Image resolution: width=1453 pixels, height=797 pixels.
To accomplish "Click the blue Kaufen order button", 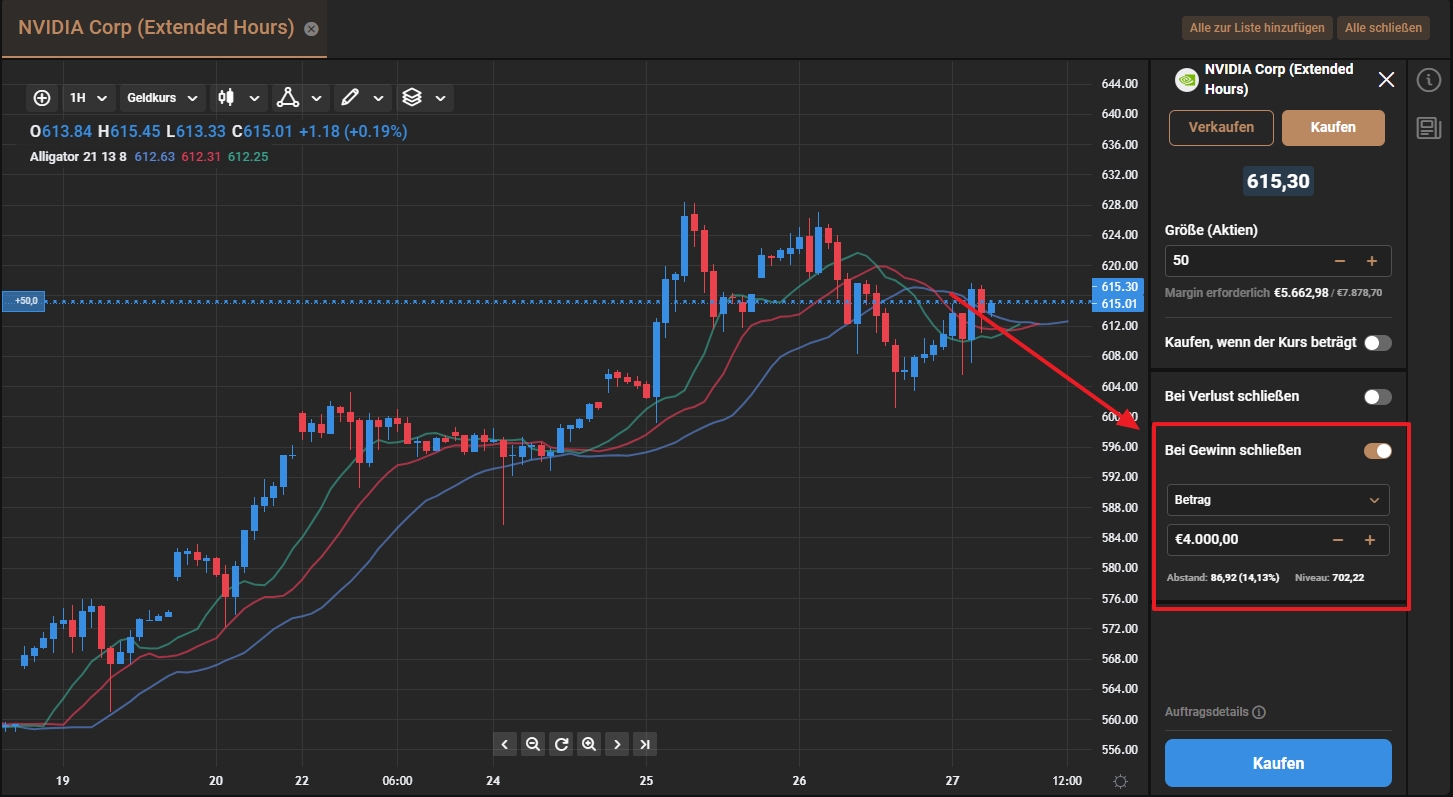I will (1278, 763).
